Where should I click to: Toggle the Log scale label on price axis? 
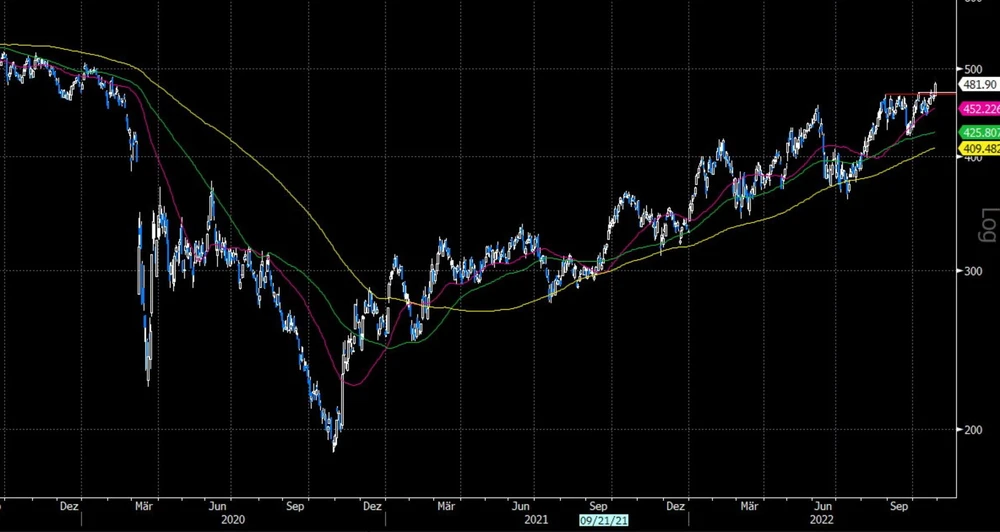pos(987,225)
